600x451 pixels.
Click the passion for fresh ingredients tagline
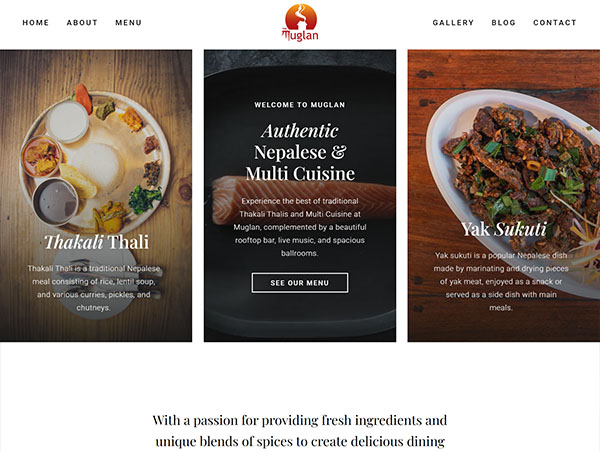pyautogui.click(x=300, y=431)
